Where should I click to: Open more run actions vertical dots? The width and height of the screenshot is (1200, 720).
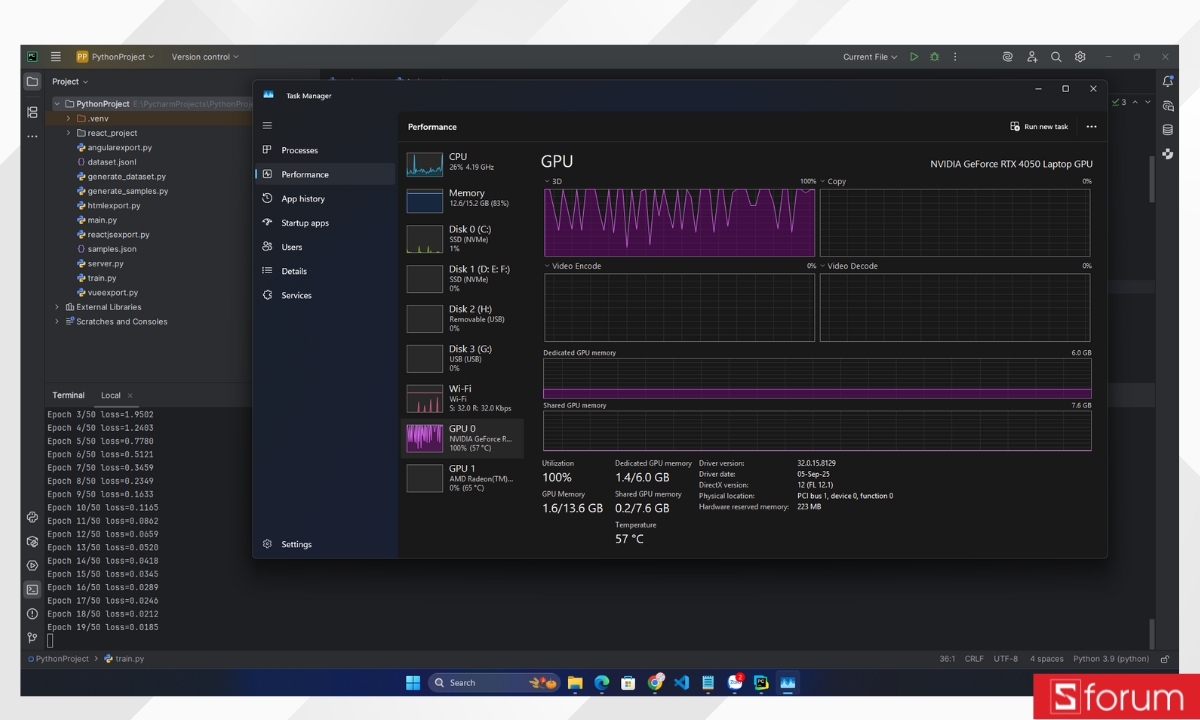[955, 57]
